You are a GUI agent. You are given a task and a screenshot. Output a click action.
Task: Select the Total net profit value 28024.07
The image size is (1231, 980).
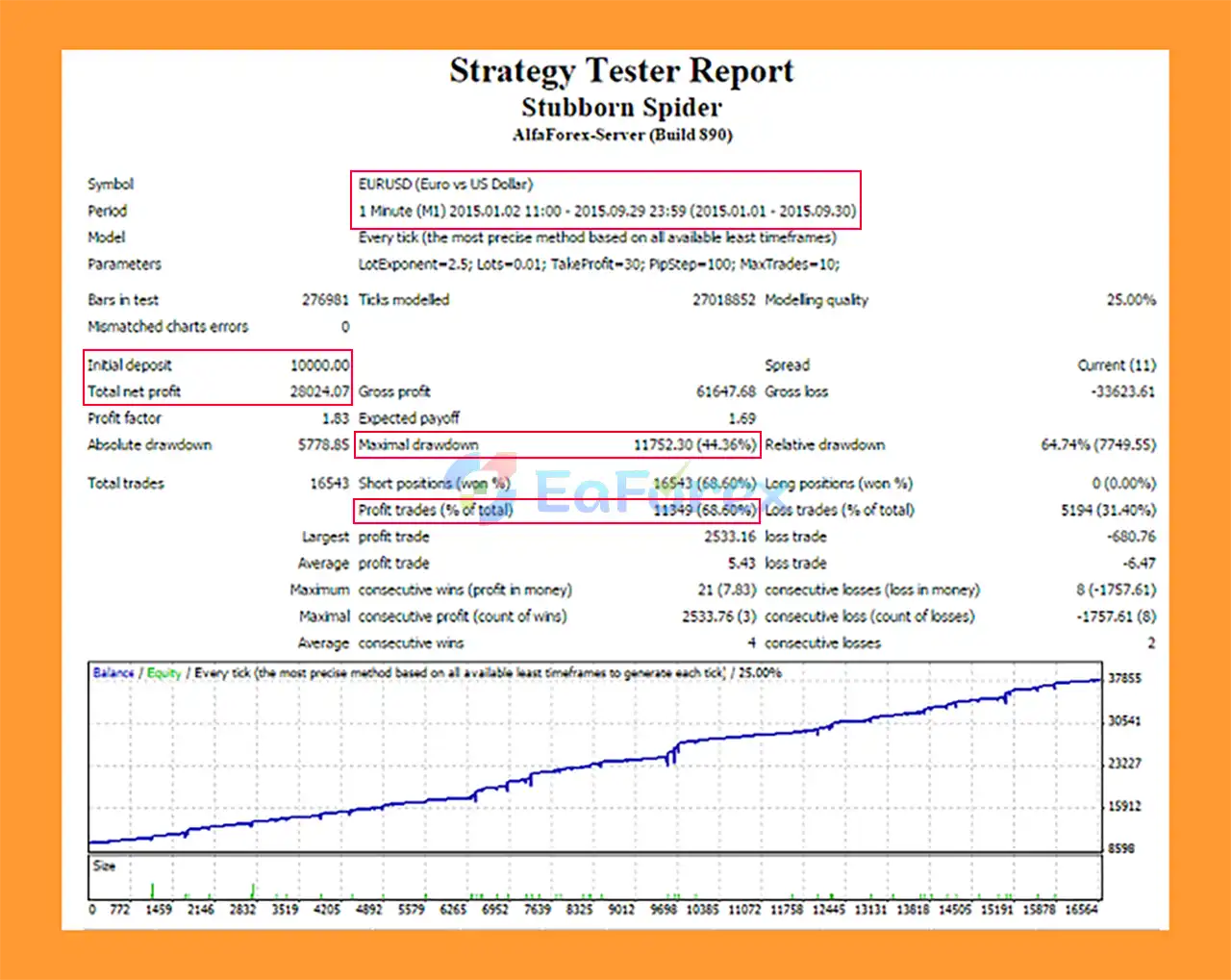tap(318, 391)
